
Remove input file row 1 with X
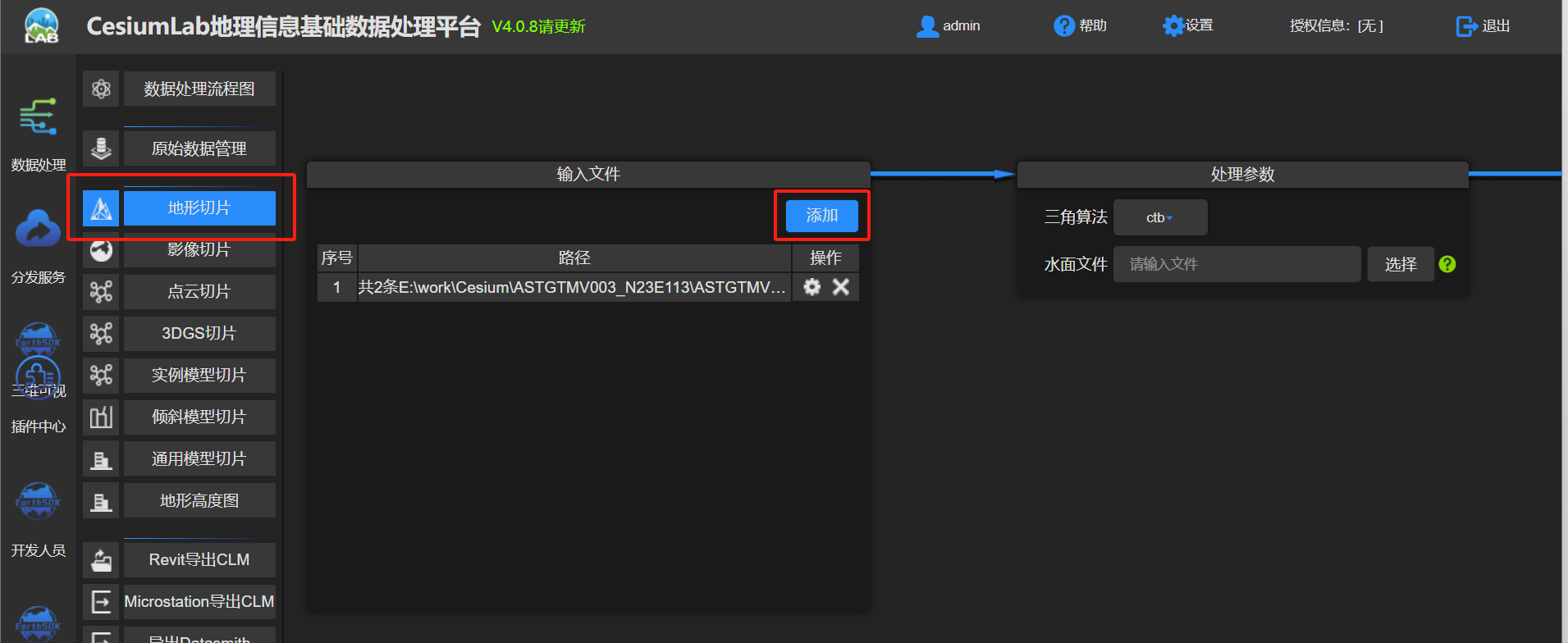[840, 287]
